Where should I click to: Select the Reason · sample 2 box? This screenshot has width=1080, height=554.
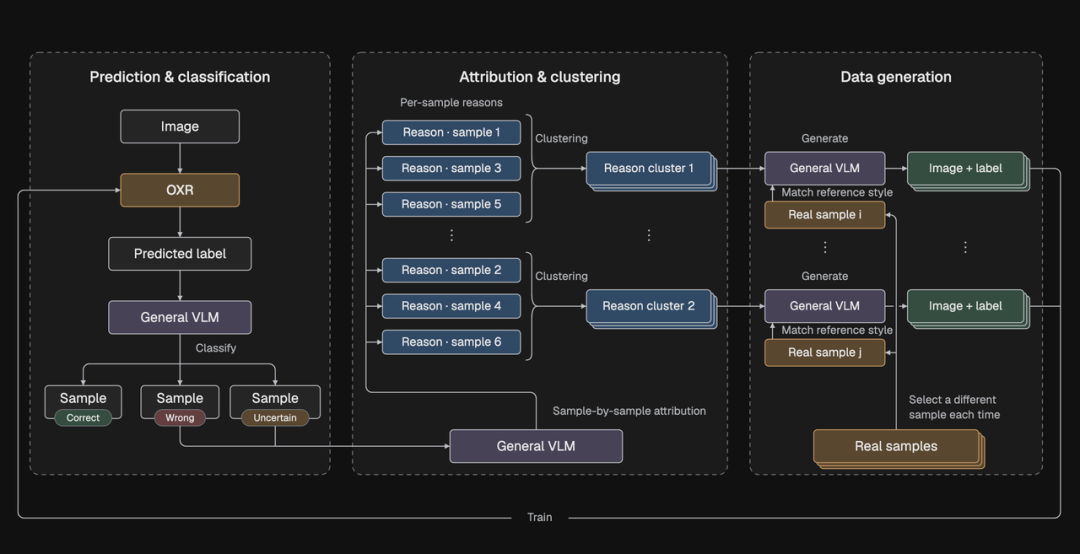[x=451, y=270]
